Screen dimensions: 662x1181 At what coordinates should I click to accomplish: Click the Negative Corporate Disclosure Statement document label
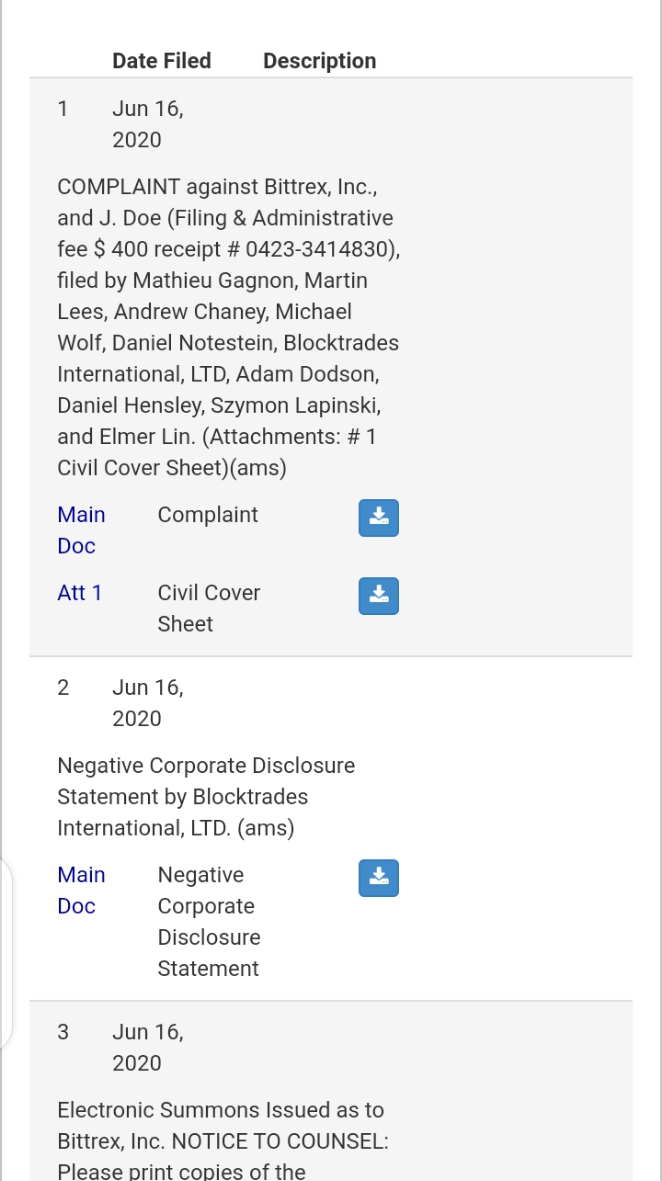(x=208, y=921)
